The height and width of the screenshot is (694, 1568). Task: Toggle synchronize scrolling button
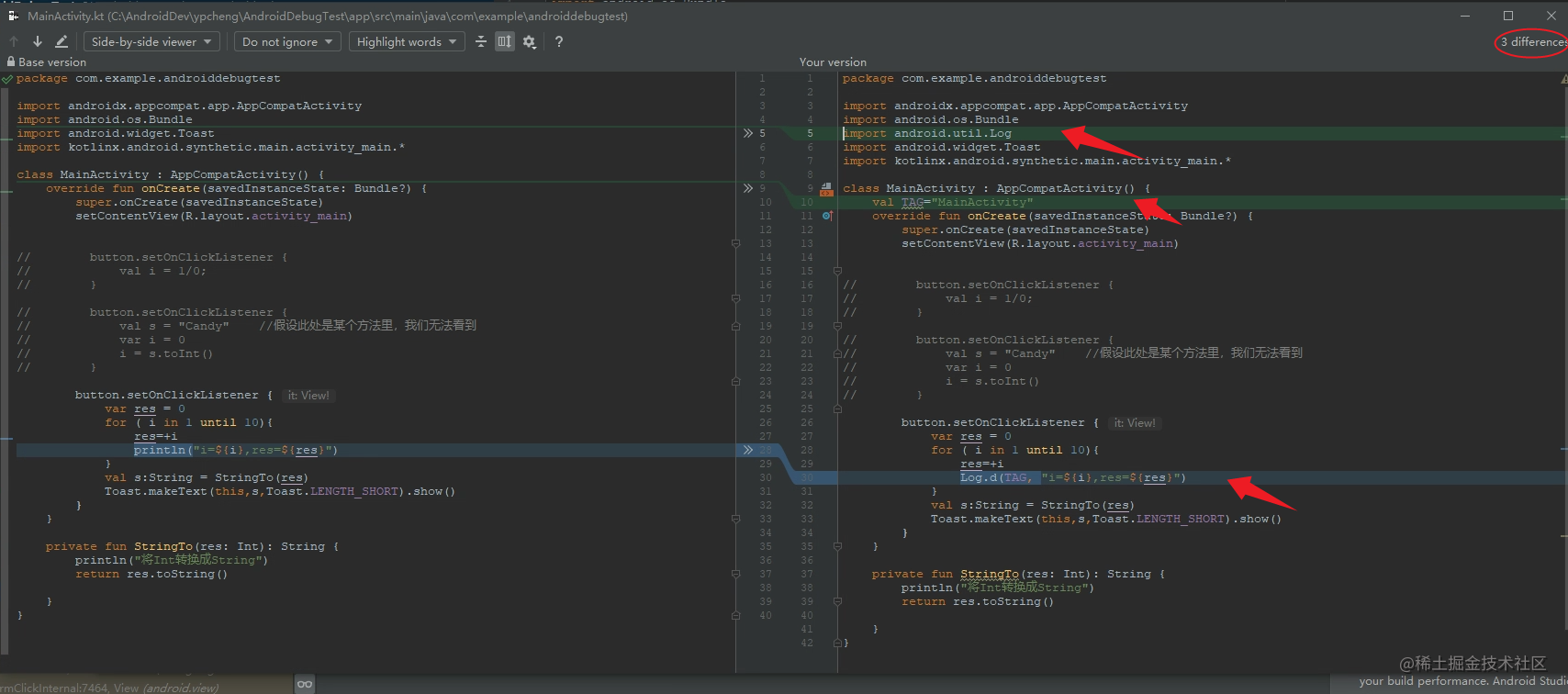[505, 41]
